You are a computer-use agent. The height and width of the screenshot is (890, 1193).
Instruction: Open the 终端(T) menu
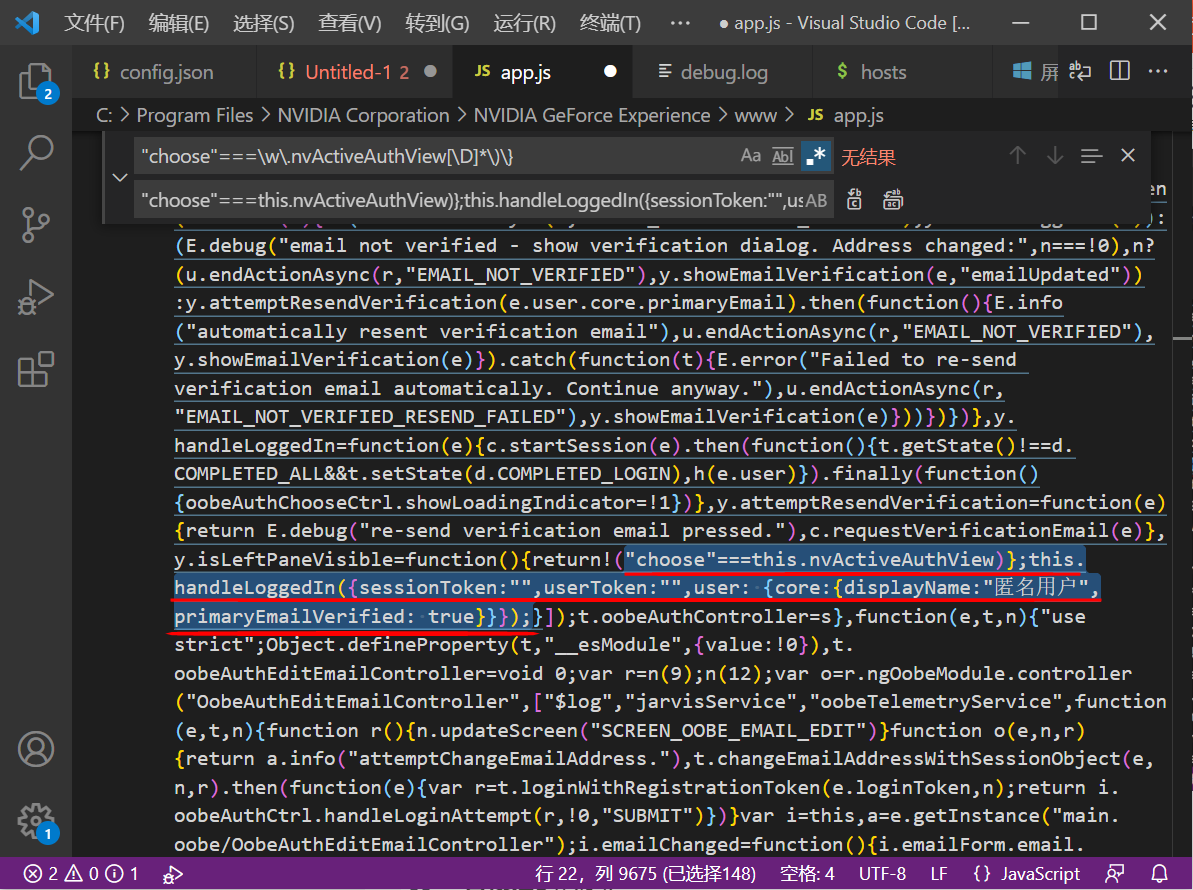click(609, 23)
